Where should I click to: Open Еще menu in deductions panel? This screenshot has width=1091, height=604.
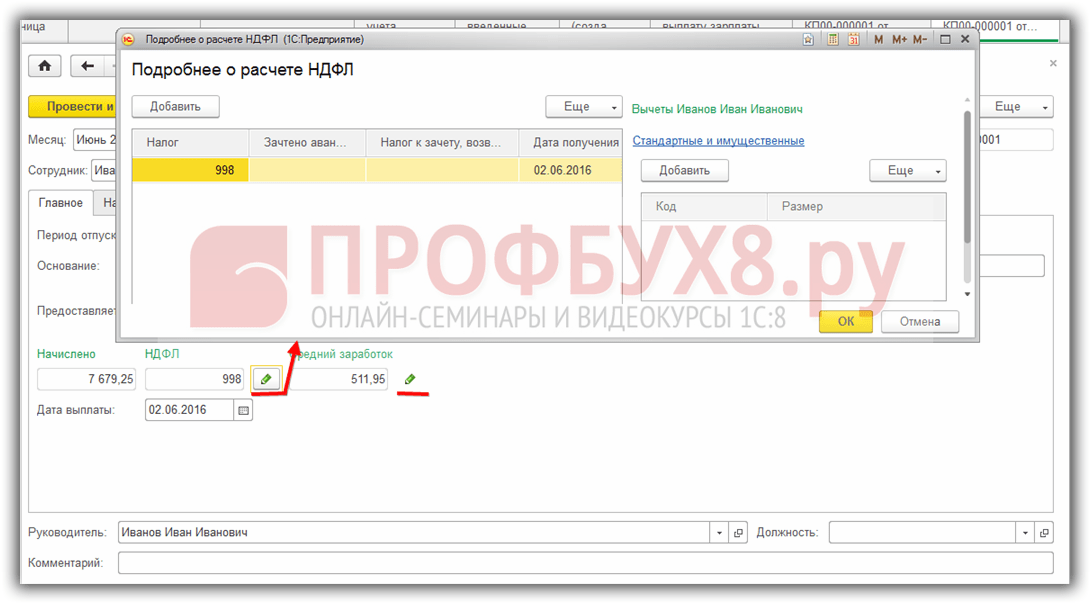point(907,170)
